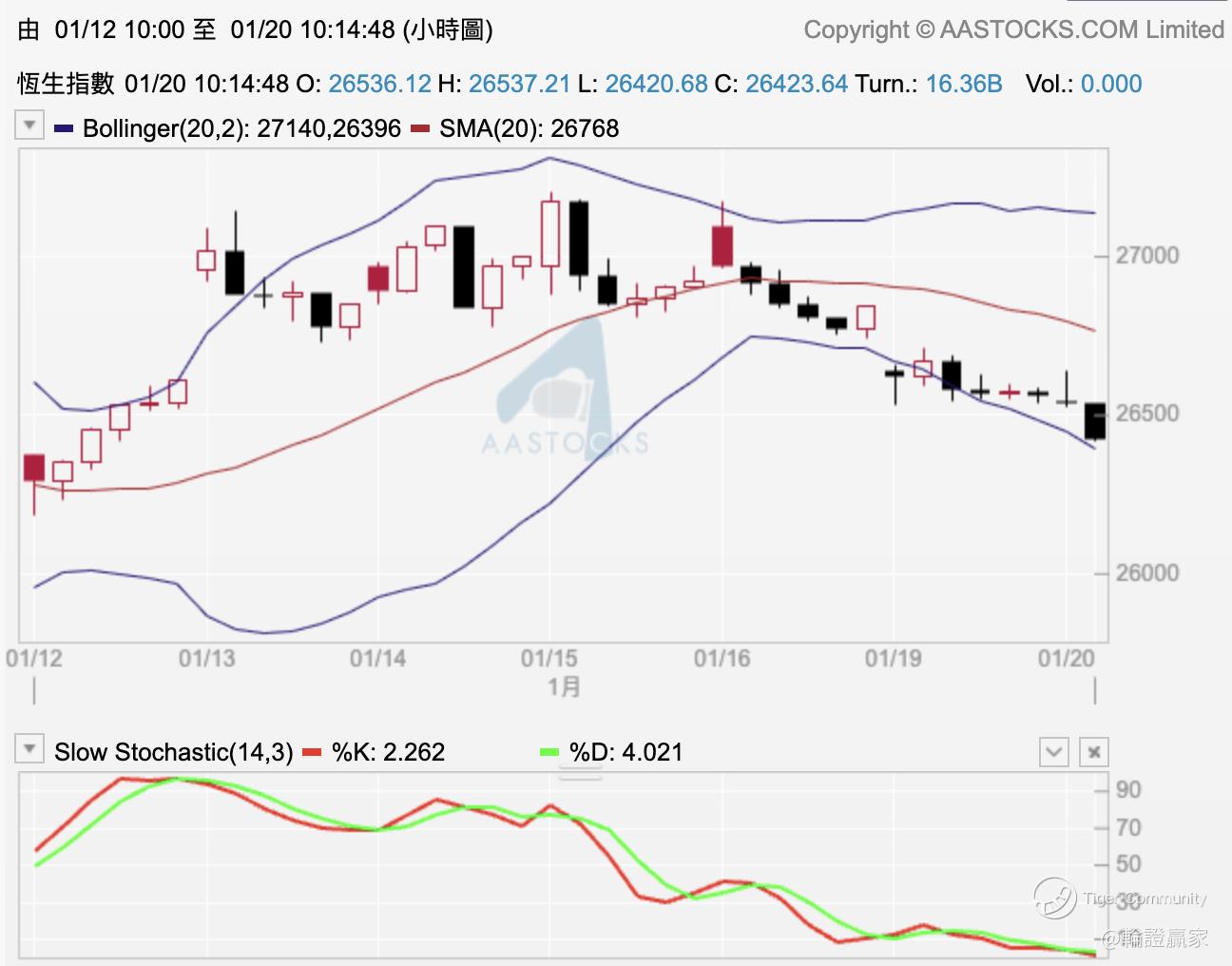Click the open price 26536.12
The image size is (1232, 966).
[379, 84]
